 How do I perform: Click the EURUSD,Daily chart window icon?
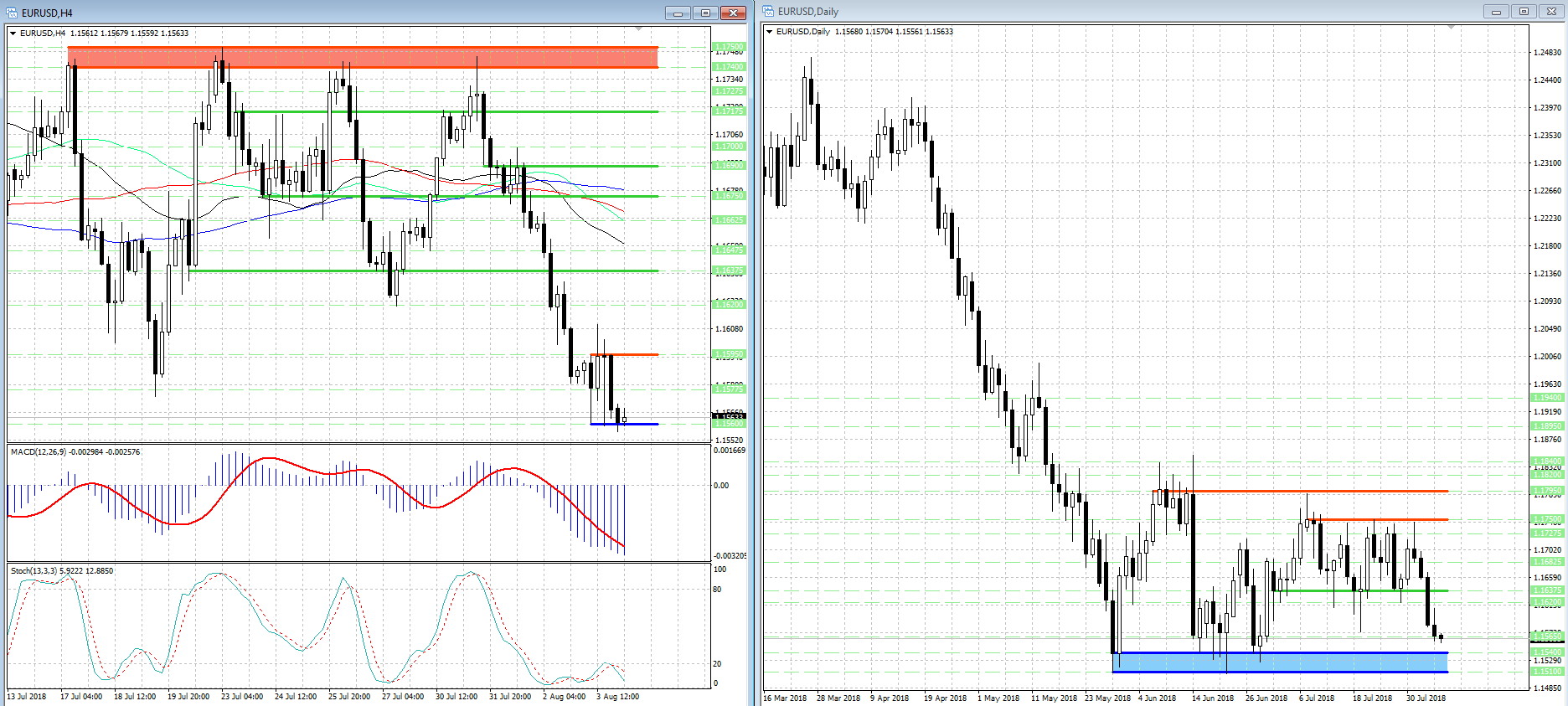click(768, 12)
